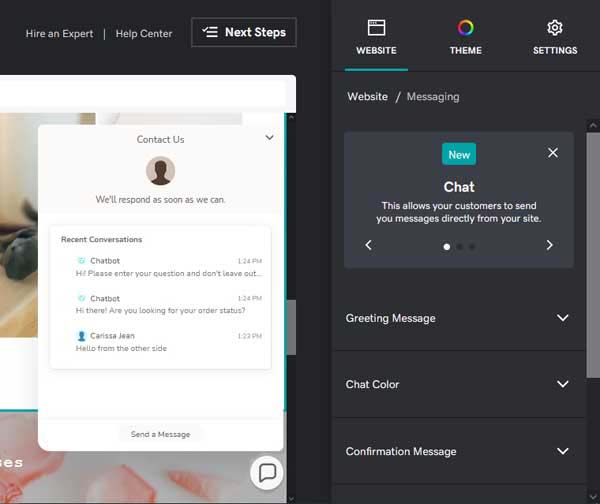Switch to the Website tab
Screen dimensions: 600x504
point(376,37)
